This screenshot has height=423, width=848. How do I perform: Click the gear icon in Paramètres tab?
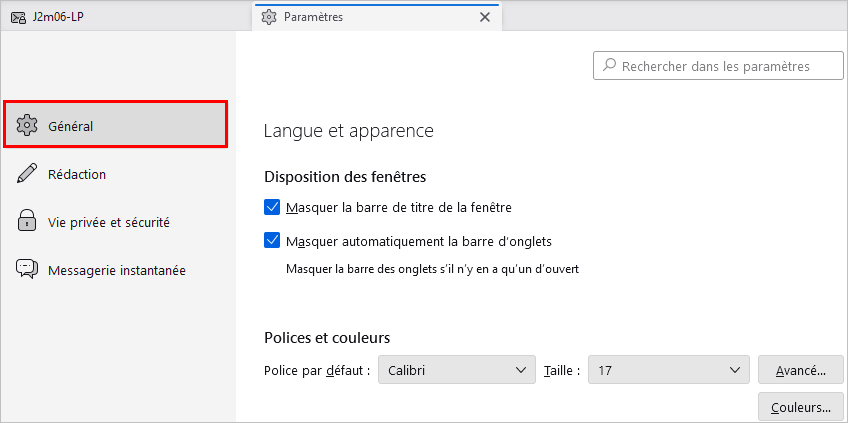269,17
